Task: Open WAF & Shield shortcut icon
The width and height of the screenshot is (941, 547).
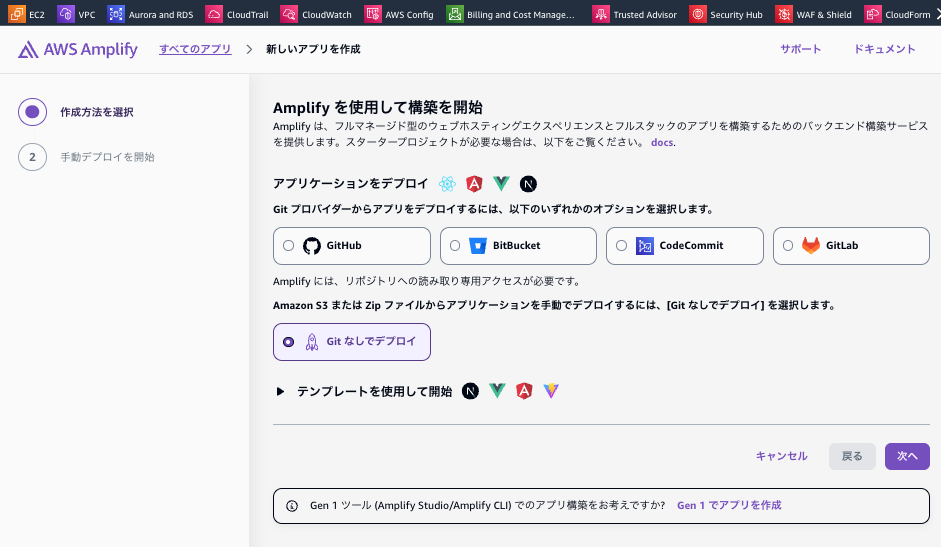Action: pyautogui.click(x=784, y=13)
